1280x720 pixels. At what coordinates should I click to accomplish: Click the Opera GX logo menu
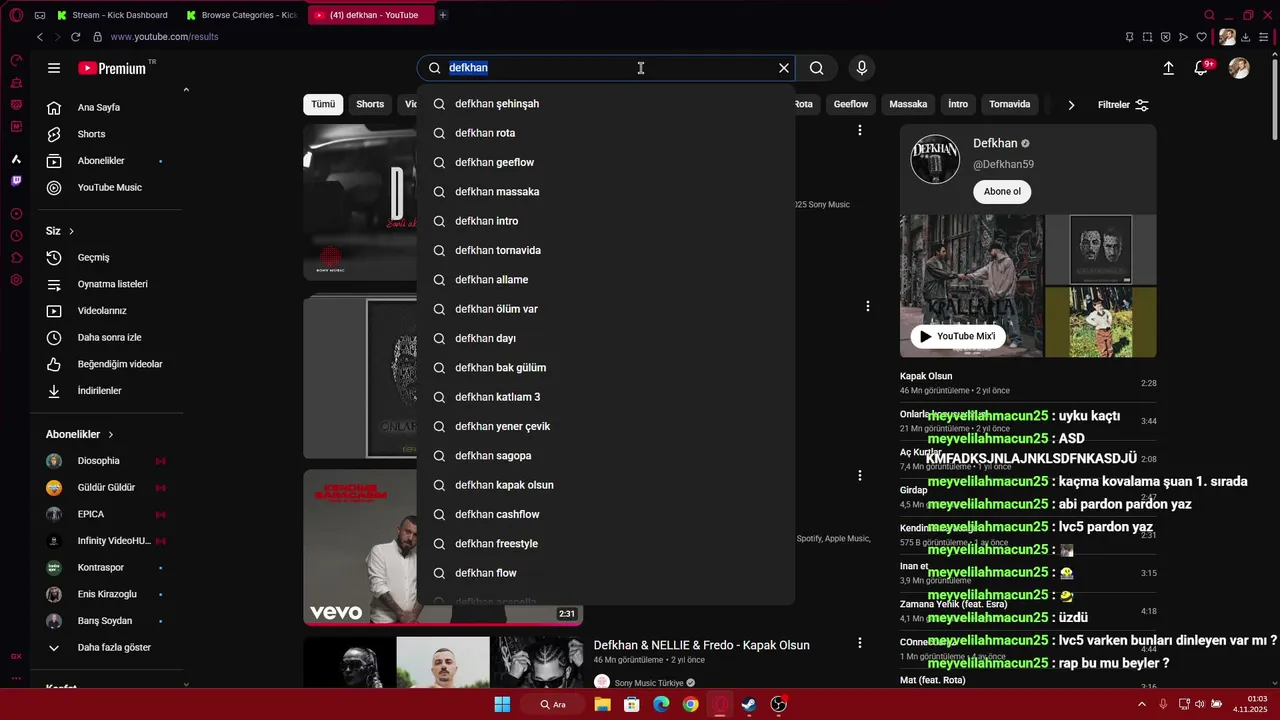[16, 15]
